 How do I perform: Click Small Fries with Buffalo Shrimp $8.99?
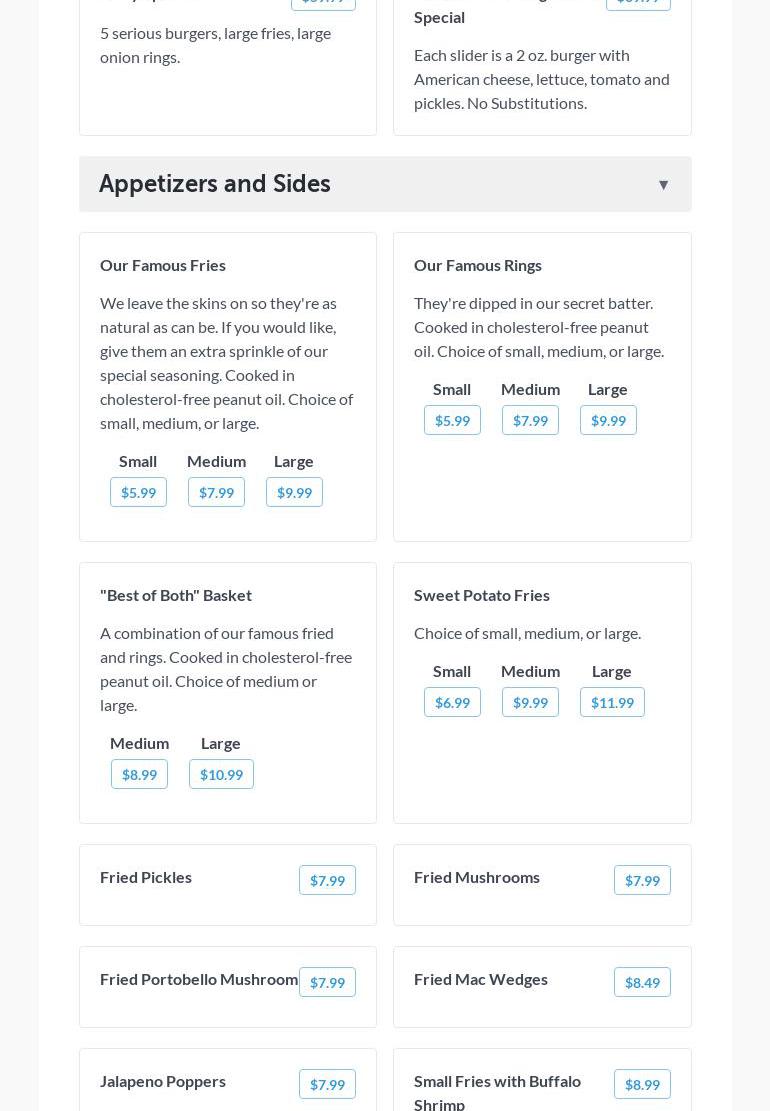pyautogui.click(x=642, y=1085)
